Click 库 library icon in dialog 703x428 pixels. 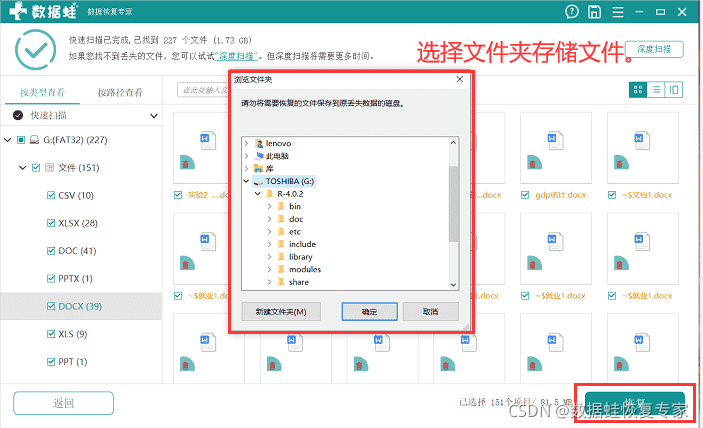tap(259, 169)
